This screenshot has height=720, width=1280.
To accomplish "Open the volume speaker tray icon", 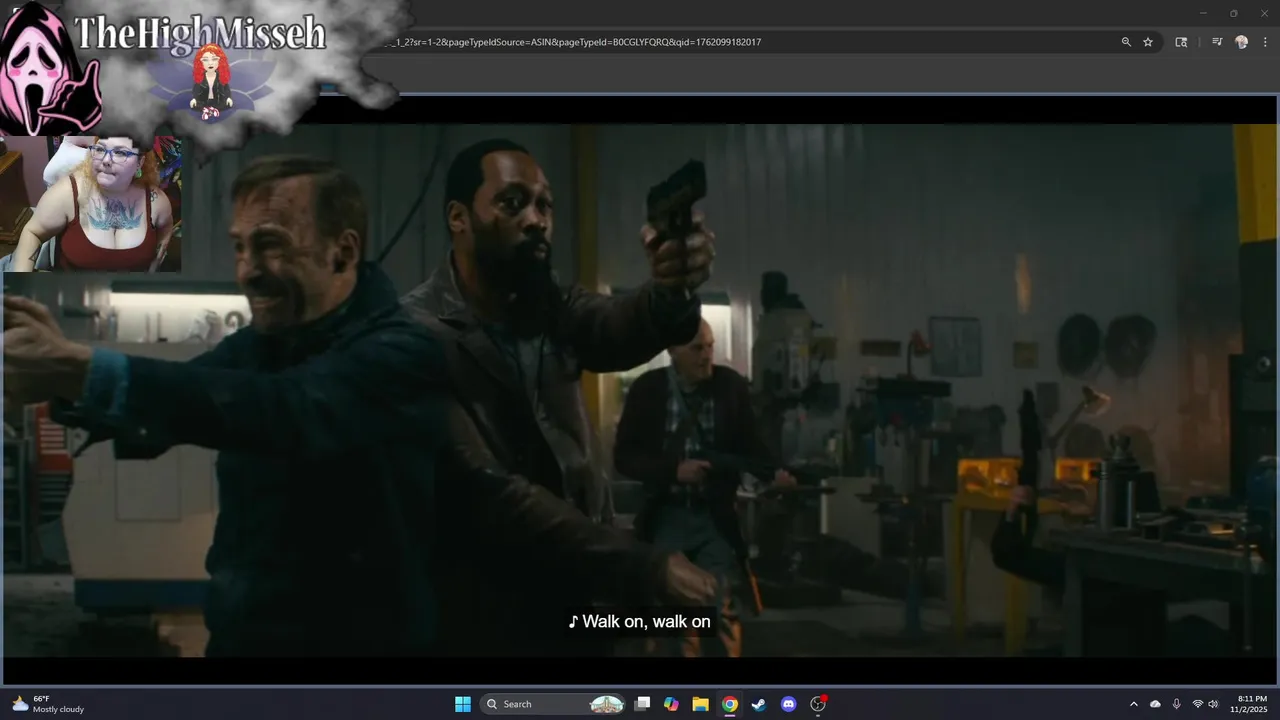I will (1213, 704).
